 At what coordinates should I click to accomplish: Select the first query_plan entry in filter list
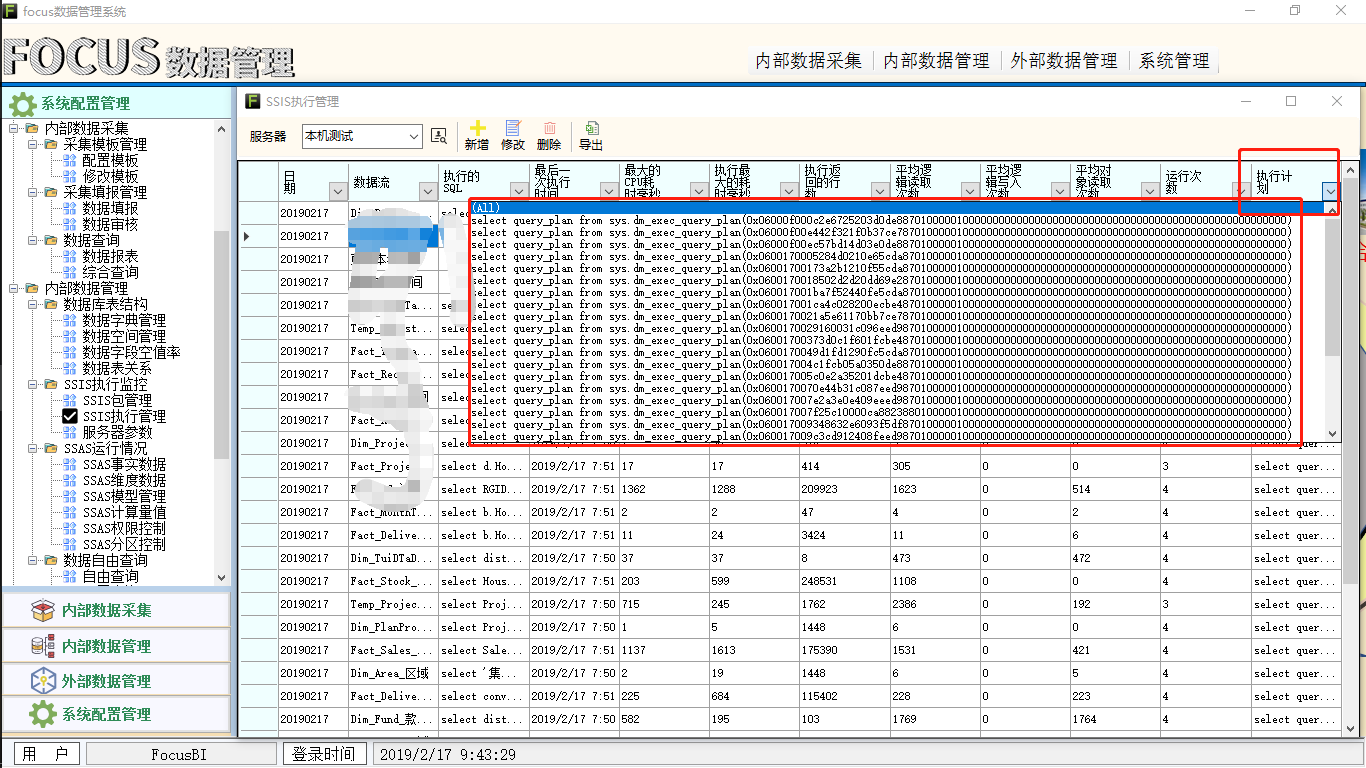tap(897, 219)
